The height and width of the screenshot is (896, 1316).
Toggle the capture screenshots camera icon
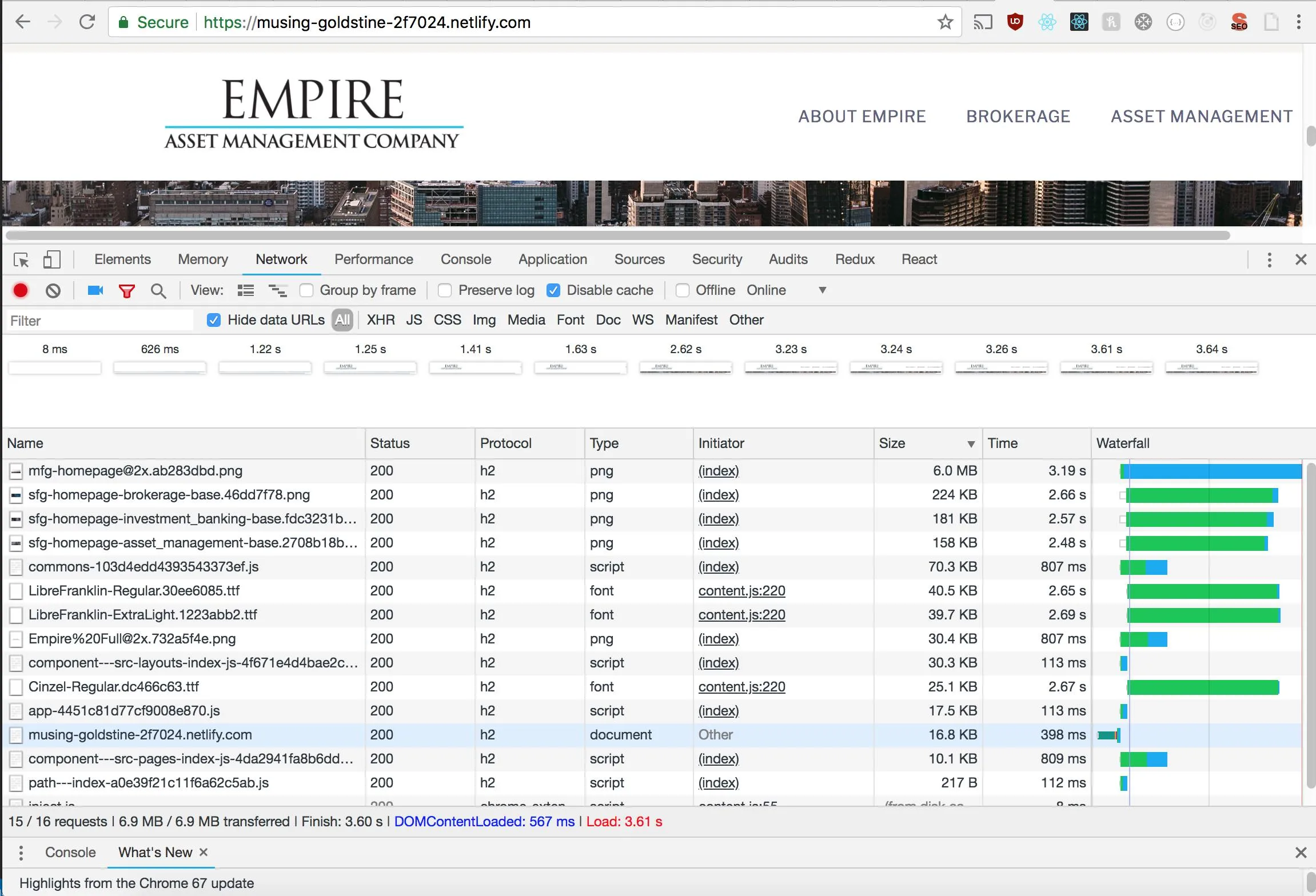95,290
